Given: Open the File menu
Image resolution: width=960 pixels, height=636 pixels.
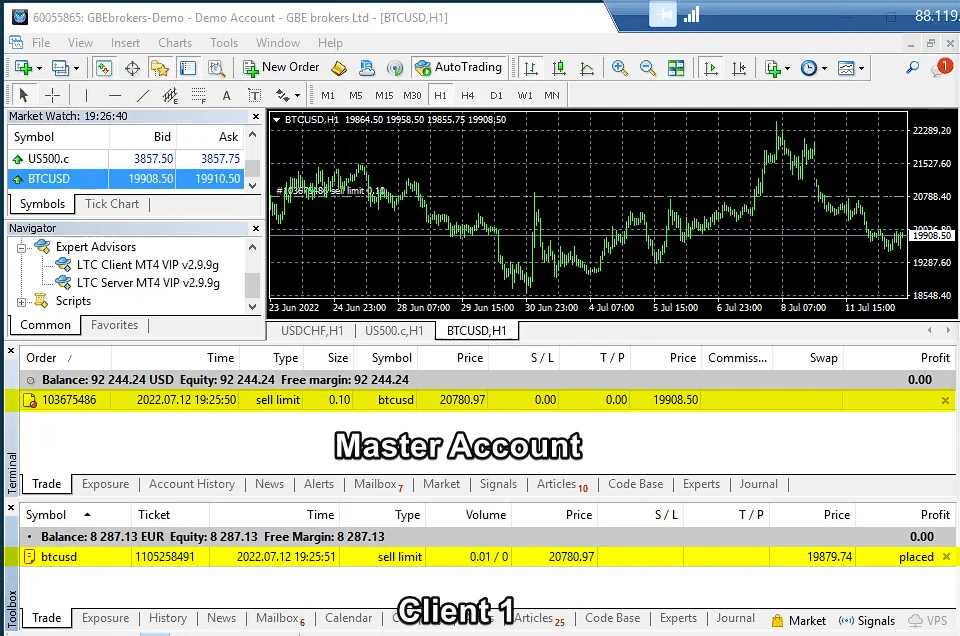Looking at the screenshot, I should (41, 43).
